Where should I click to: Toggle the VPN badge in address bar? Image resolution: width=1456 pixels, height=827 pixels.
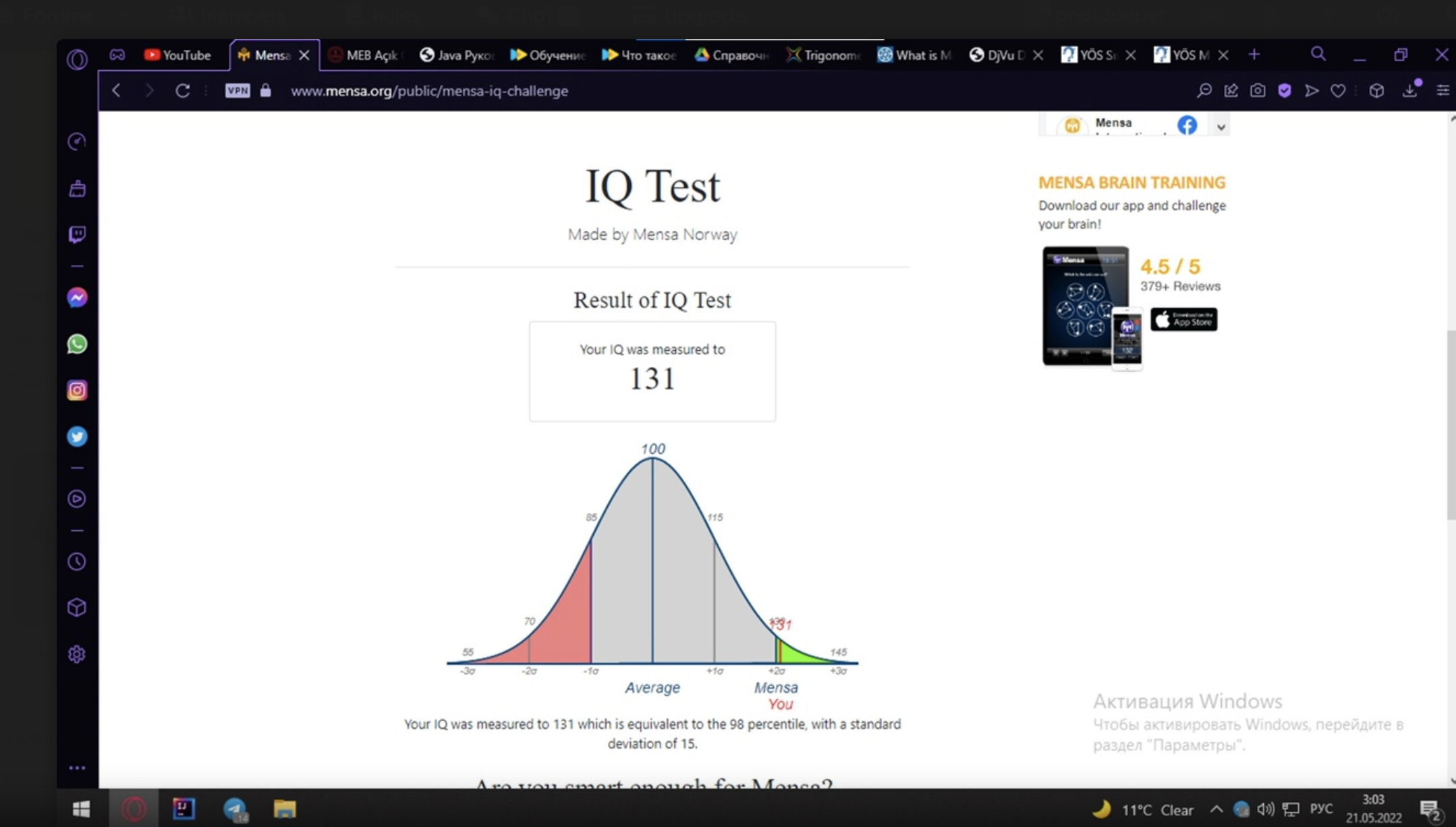(237, 90)
